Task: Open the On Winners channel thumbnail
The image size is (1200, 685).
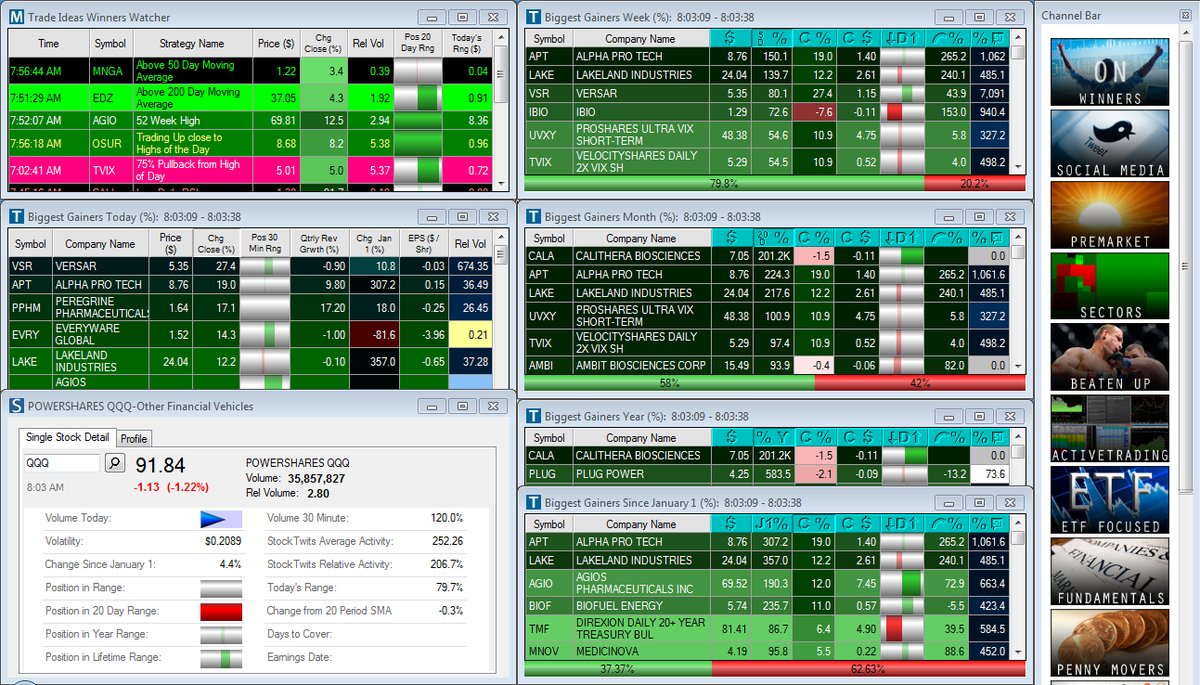Action: point(1109,72)
